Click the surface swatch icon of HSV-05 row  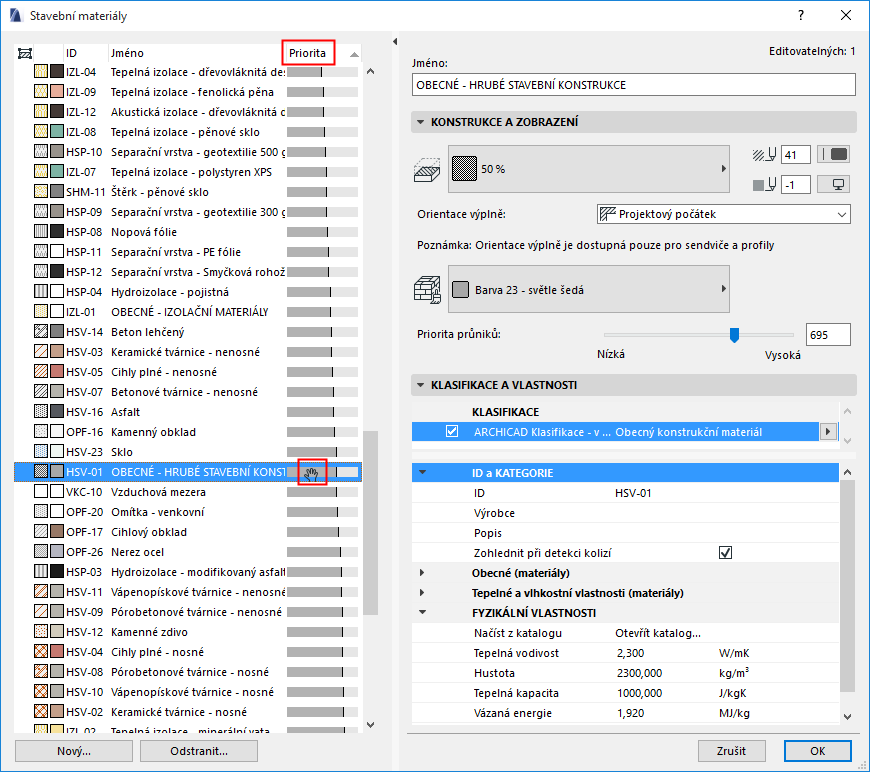point(57,372)
